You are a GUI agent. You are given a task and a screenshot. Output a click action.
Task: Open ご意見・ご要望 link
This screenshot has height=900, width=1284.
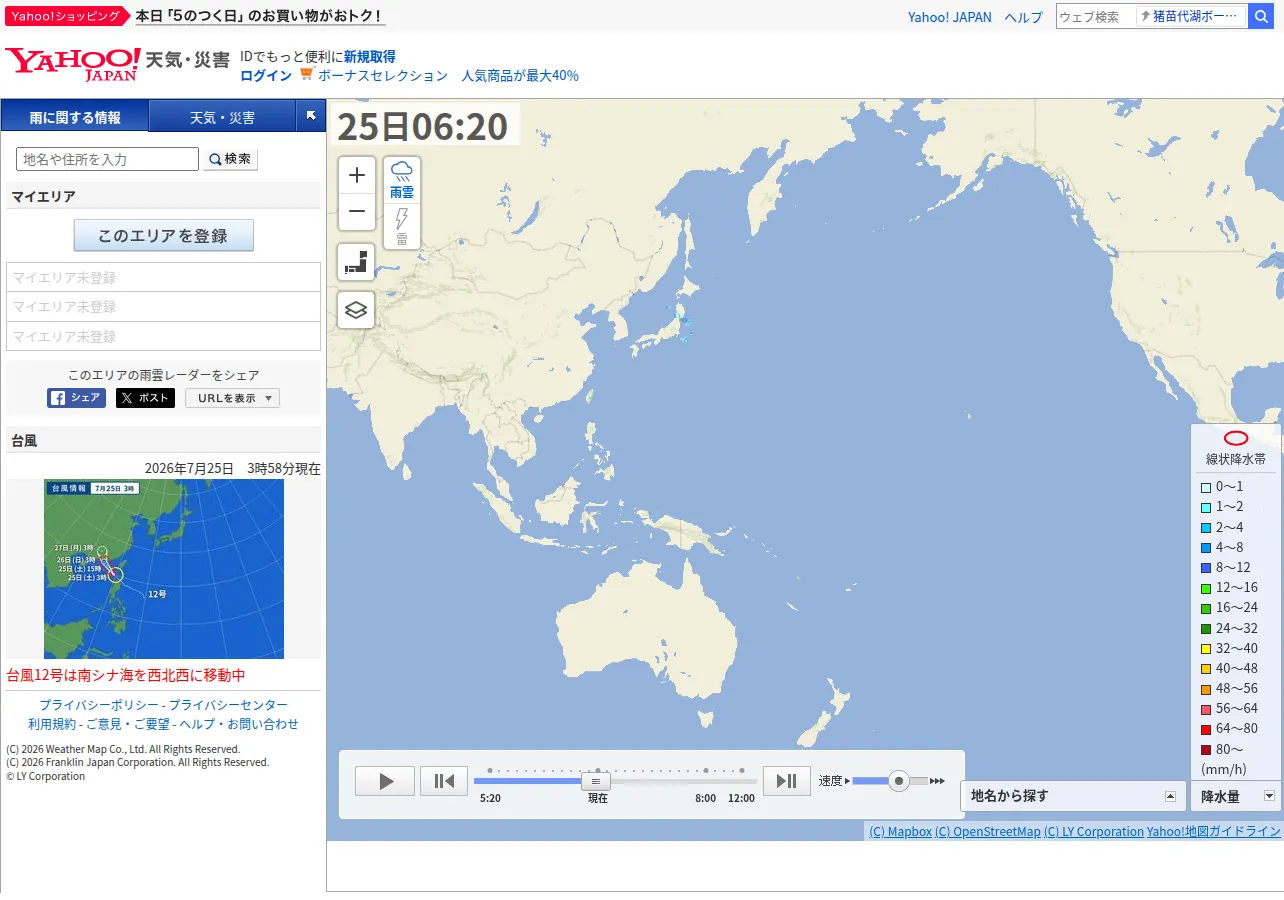[x=128, y=724]
